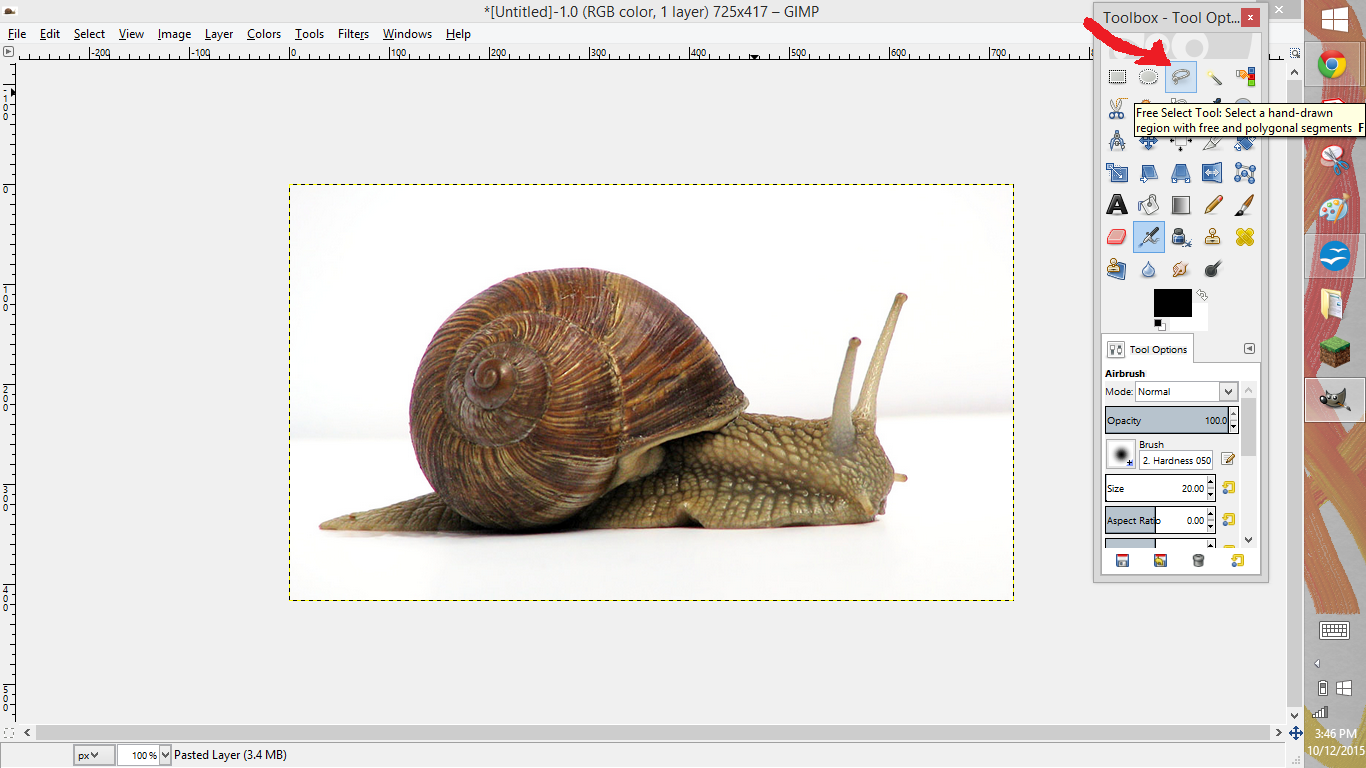This screenshot has width=1366, height=768.
Task: Activate the Bucket Fill tool
Action: [1149, 205]
